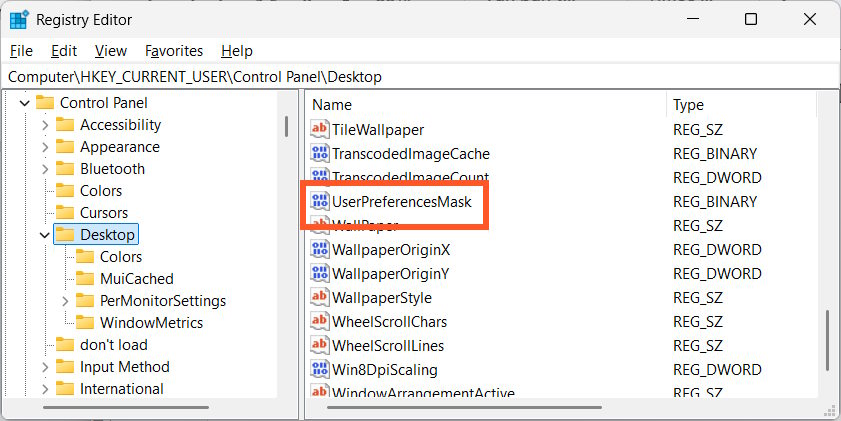841x421 pixels.
Task: Click the string icon beside WallpaperStyle
Action: point(320,298)
